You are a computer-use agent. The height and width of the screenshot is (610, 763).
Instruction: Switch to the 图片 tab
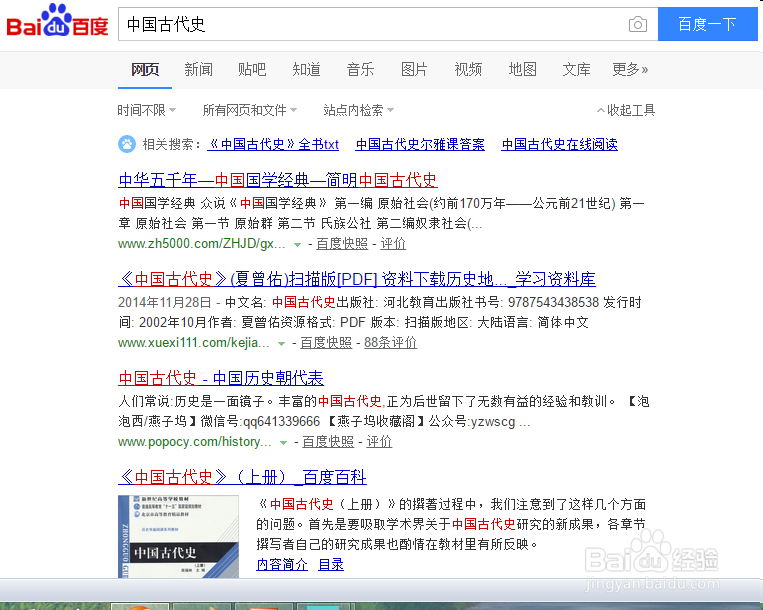click(x=414, y=70)
